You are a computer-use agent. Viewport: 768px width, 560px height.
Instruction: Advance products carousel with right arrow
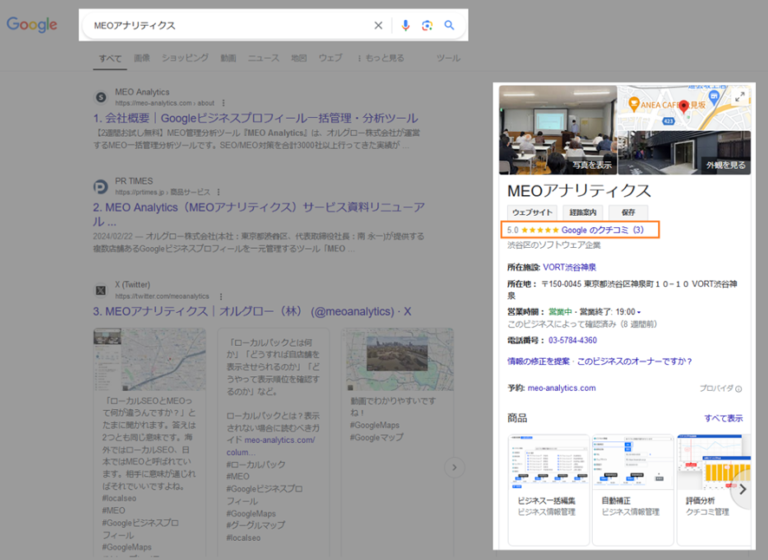(743, 489)
